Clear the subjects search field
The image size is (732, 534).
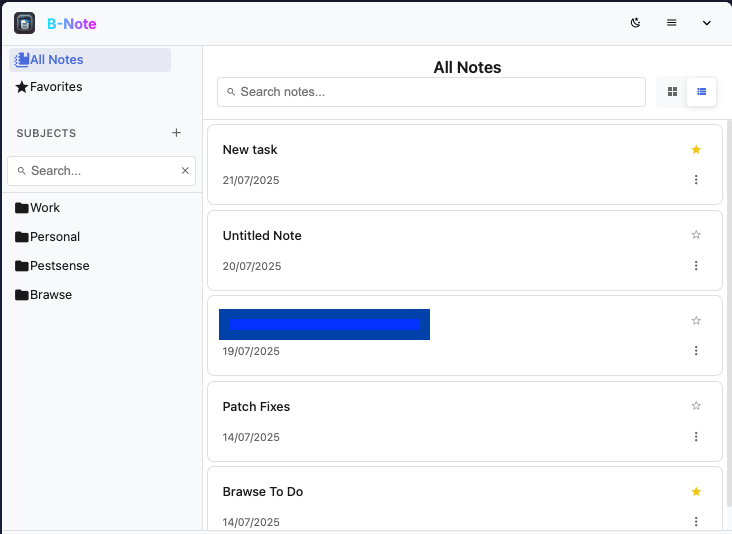[185, 171]
